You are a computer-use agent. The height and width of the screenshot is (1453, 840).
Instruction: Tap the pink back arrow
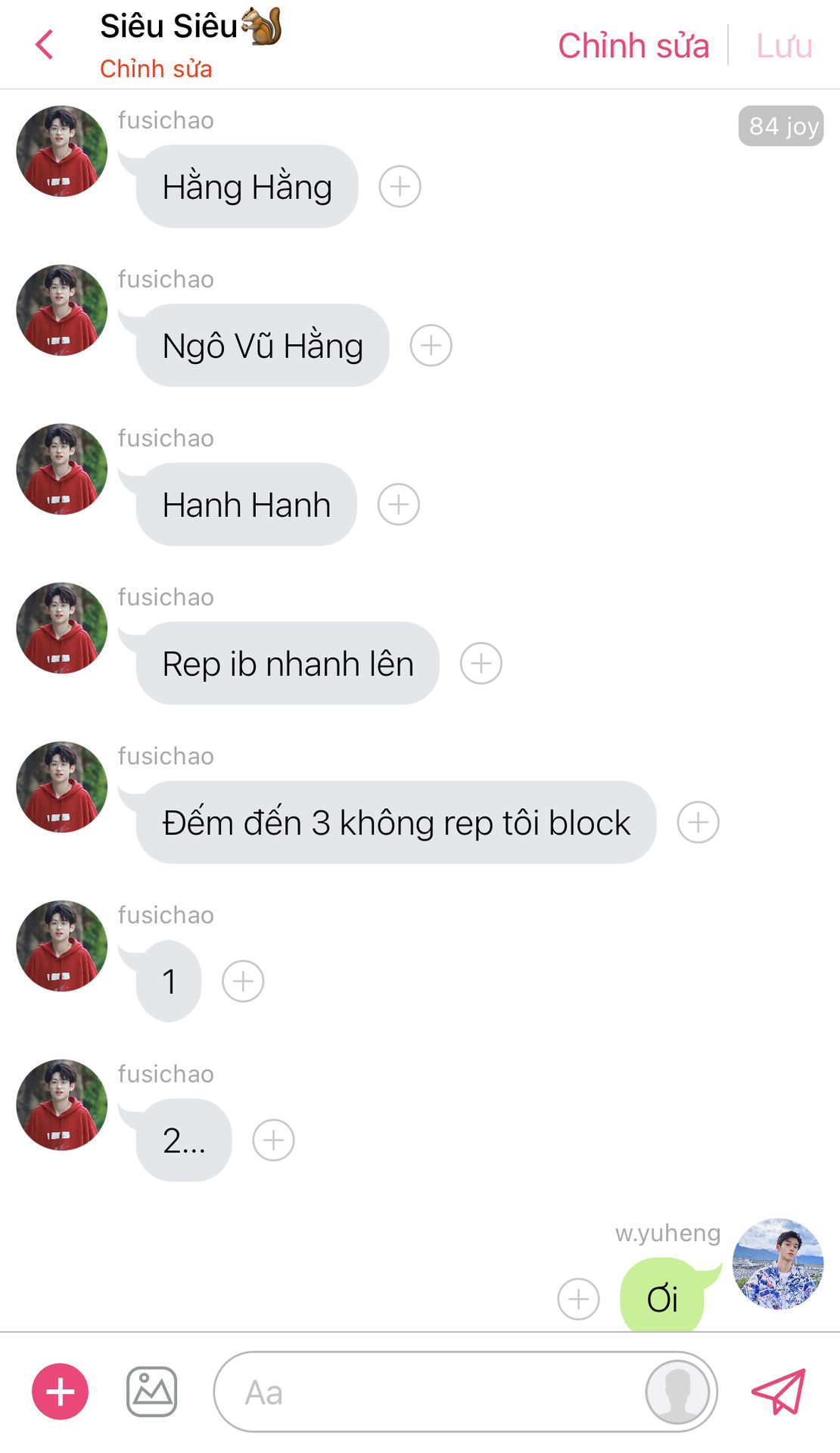45,45
